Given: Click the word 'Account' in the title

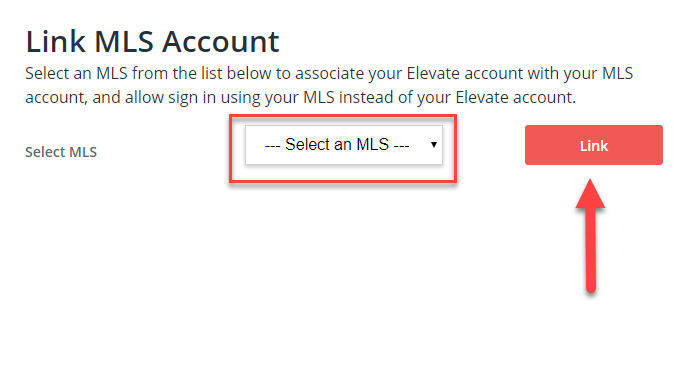Looking at the screenshot, I should (221, 42).
